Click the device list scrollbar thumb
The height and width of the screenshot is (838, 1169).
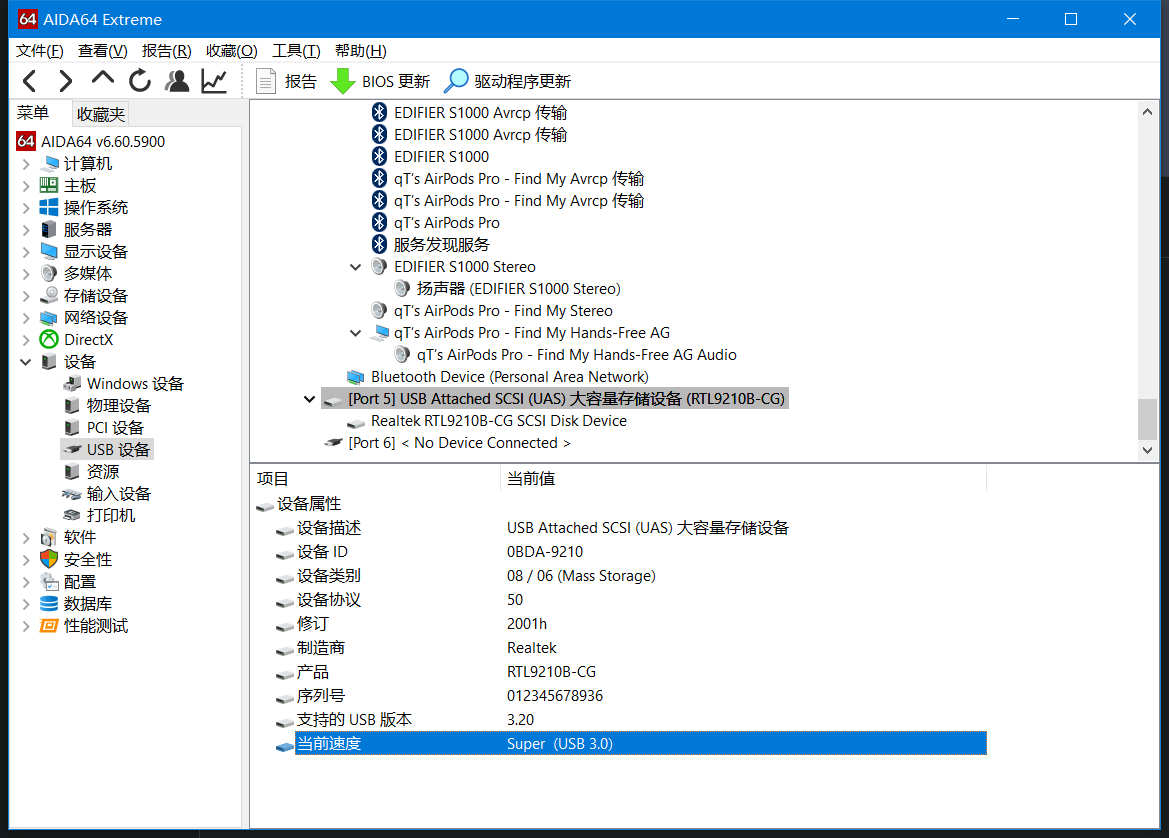click(x=1147, y=419)
